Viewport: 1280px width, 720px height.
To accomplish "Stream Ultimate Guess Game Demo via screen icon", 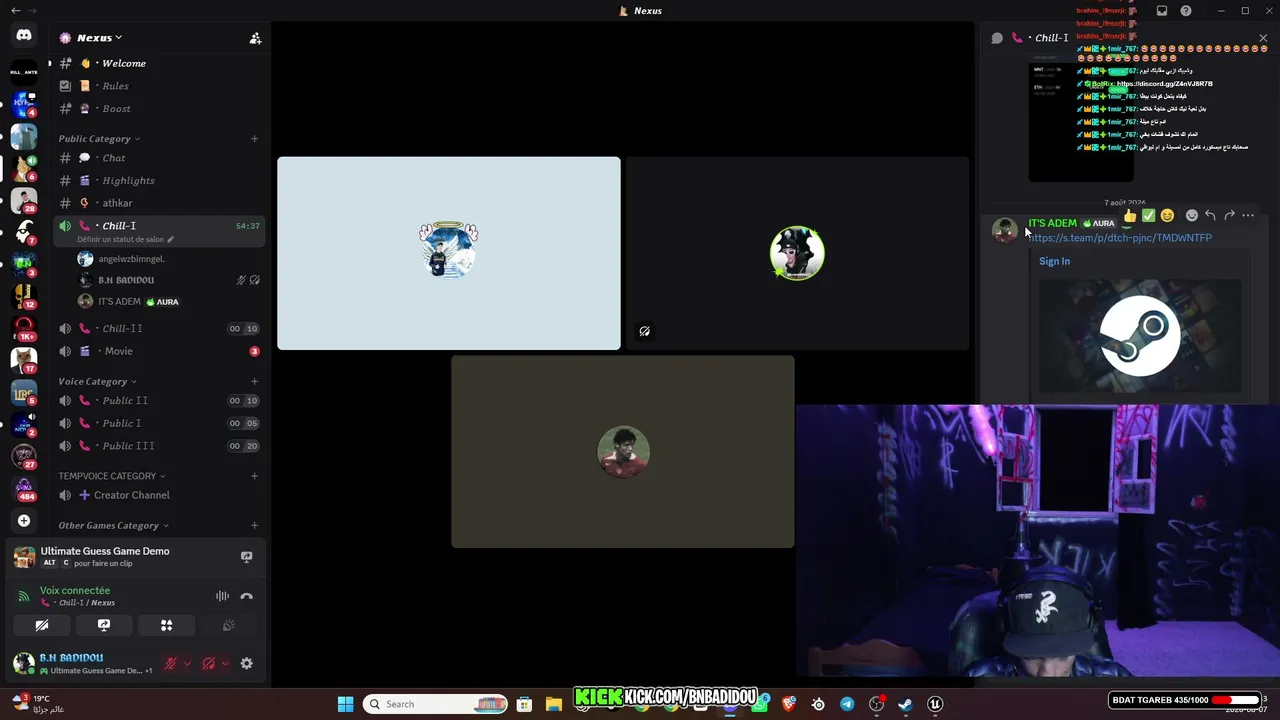I will click(246, 557).
